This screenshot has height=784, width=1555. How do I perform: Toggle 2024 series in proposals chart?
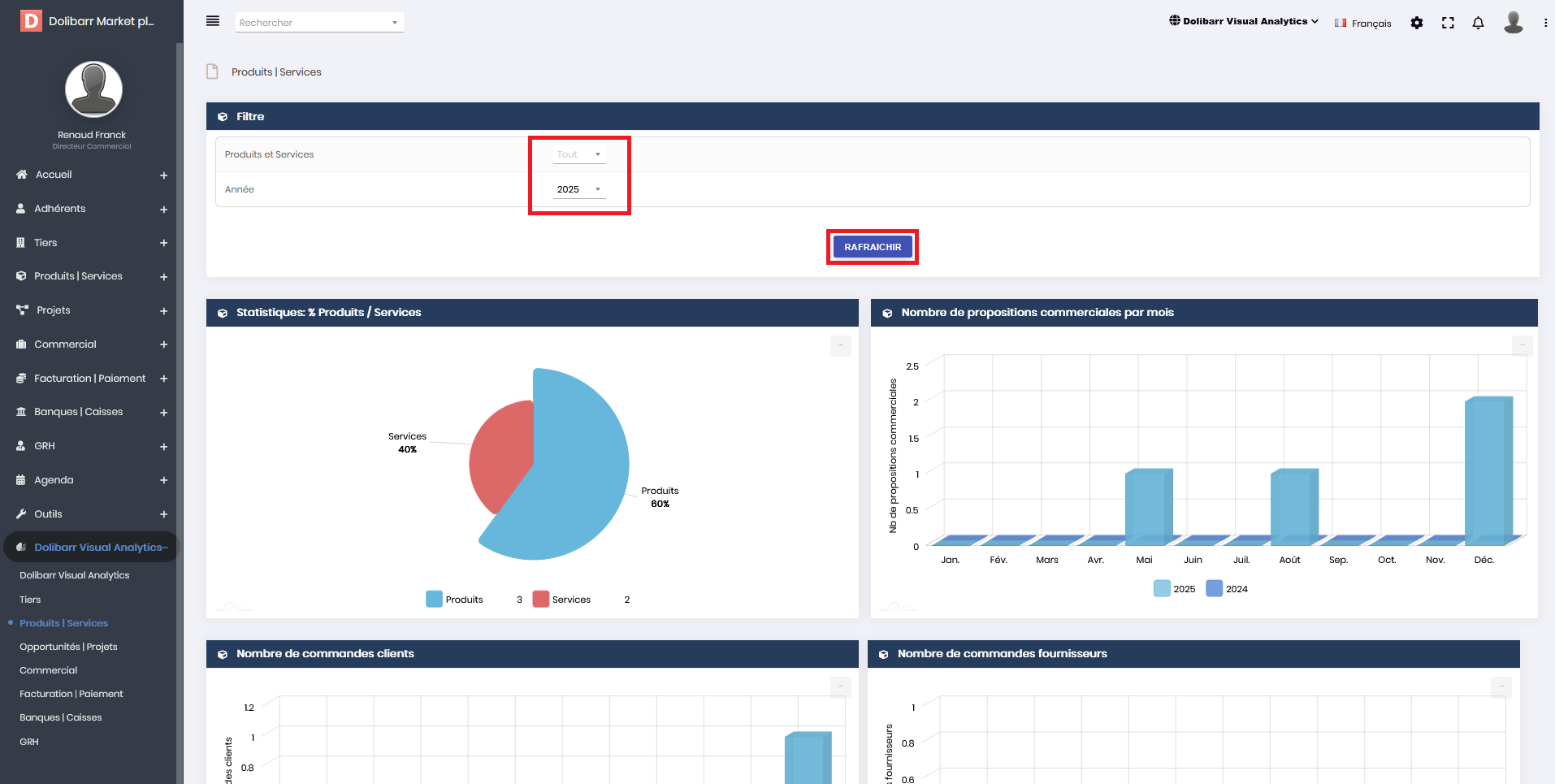tap(1227, 589)
